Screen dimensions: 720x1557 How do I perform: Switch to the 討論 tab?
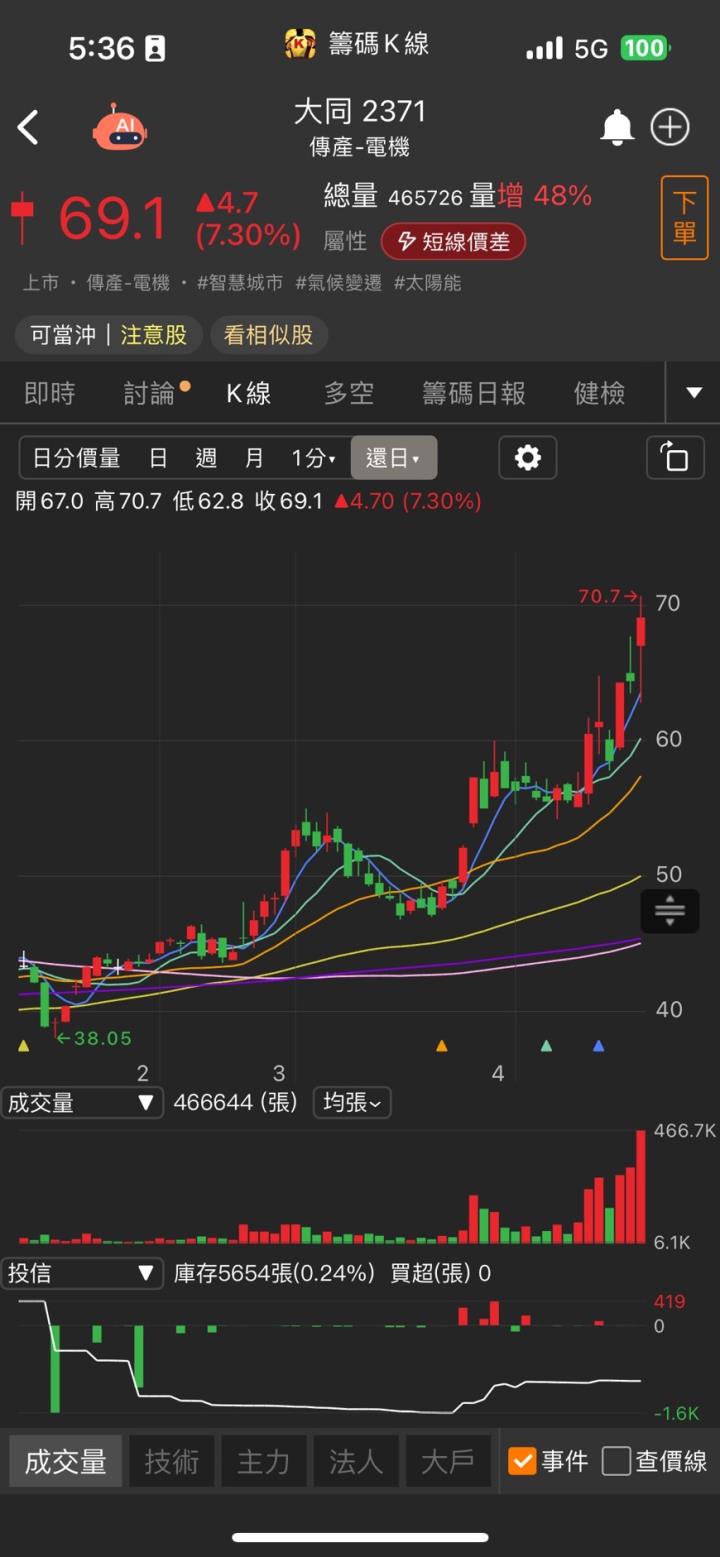(150, 393)
